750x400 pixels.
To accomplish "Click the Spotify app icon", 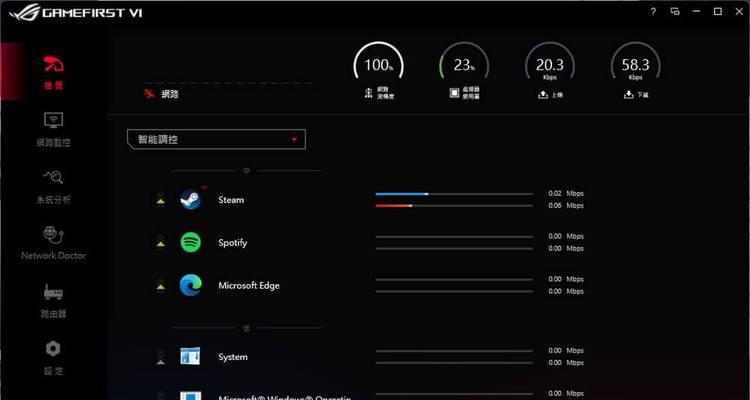I will point(190,243).
